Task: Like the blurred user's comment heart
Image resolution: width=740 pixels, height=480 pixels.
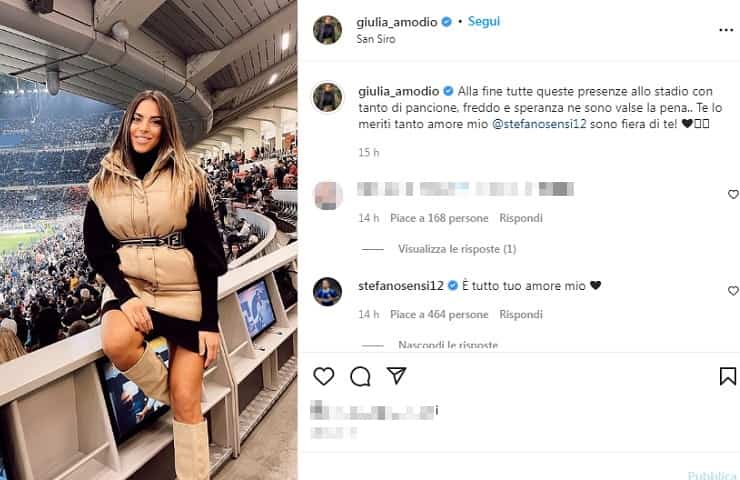Action: (x=733, y=194)
